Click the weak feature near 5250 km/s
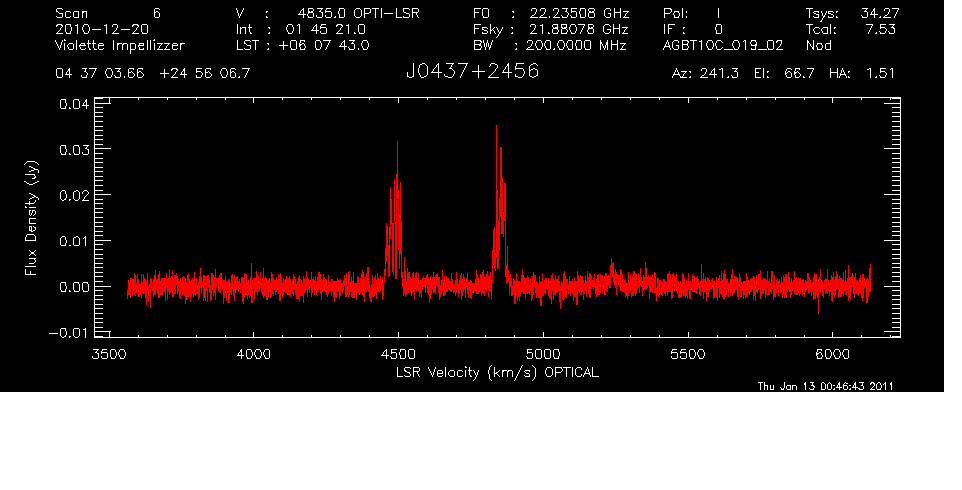This screenshot has height=490, width=962. [x=612, y=266]
